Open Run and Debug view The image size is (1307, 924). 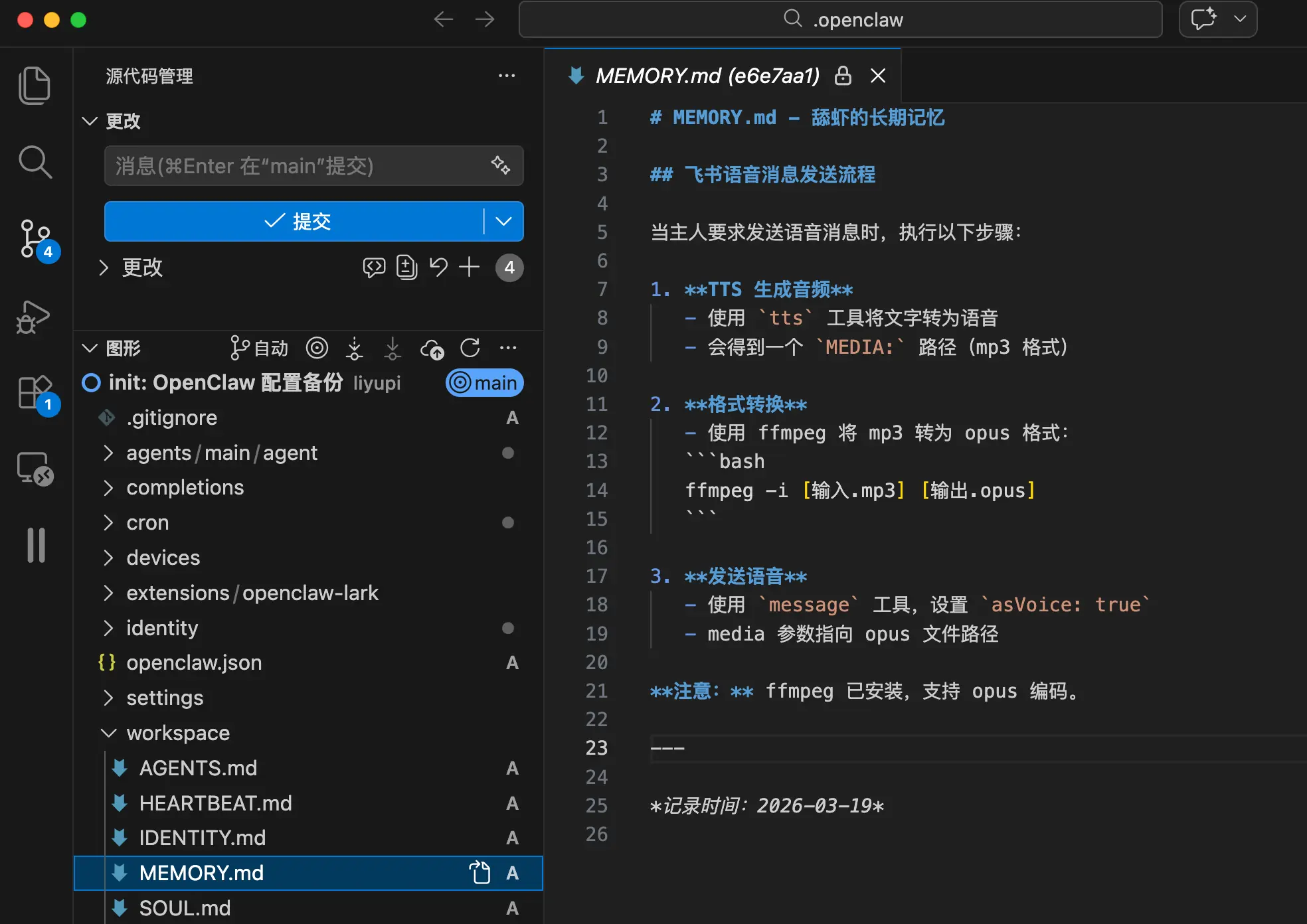click(33, 318)
